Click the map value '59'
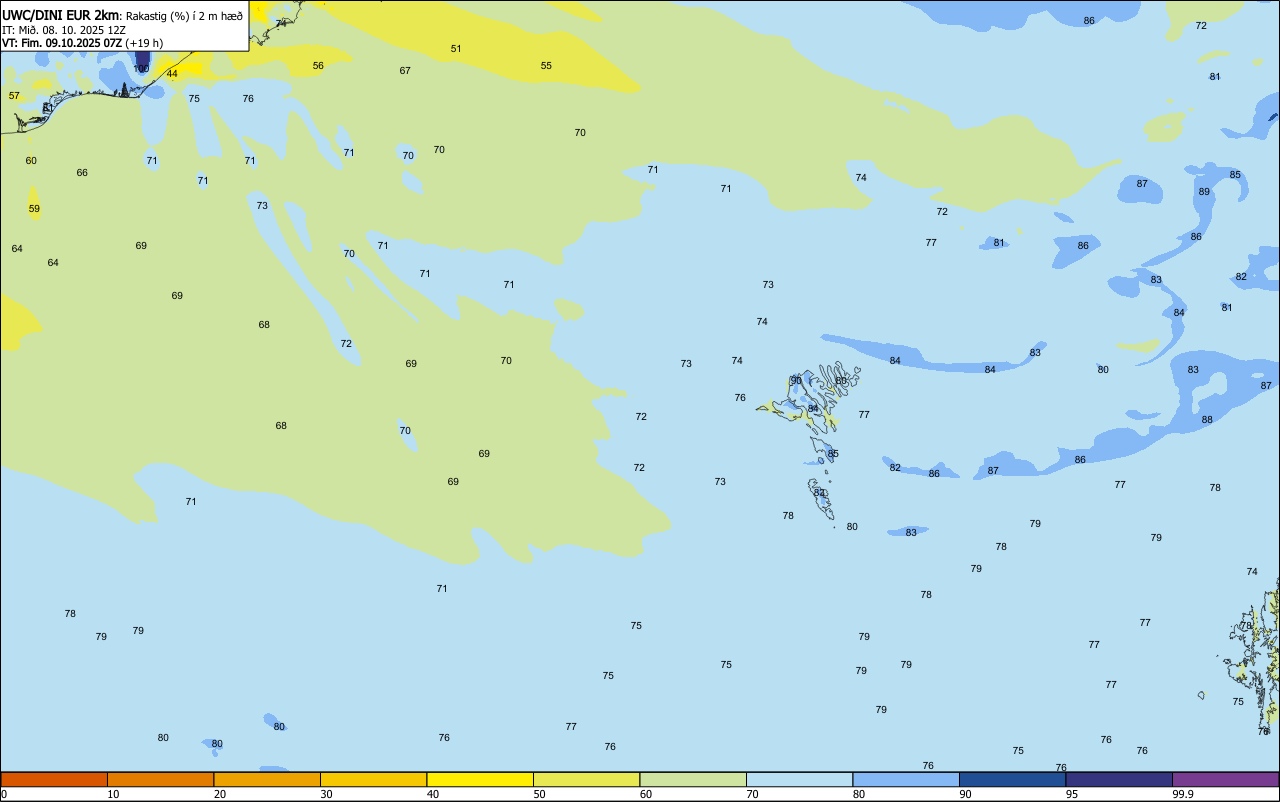The image size is (1280, 802). click(x=34, y=208)
